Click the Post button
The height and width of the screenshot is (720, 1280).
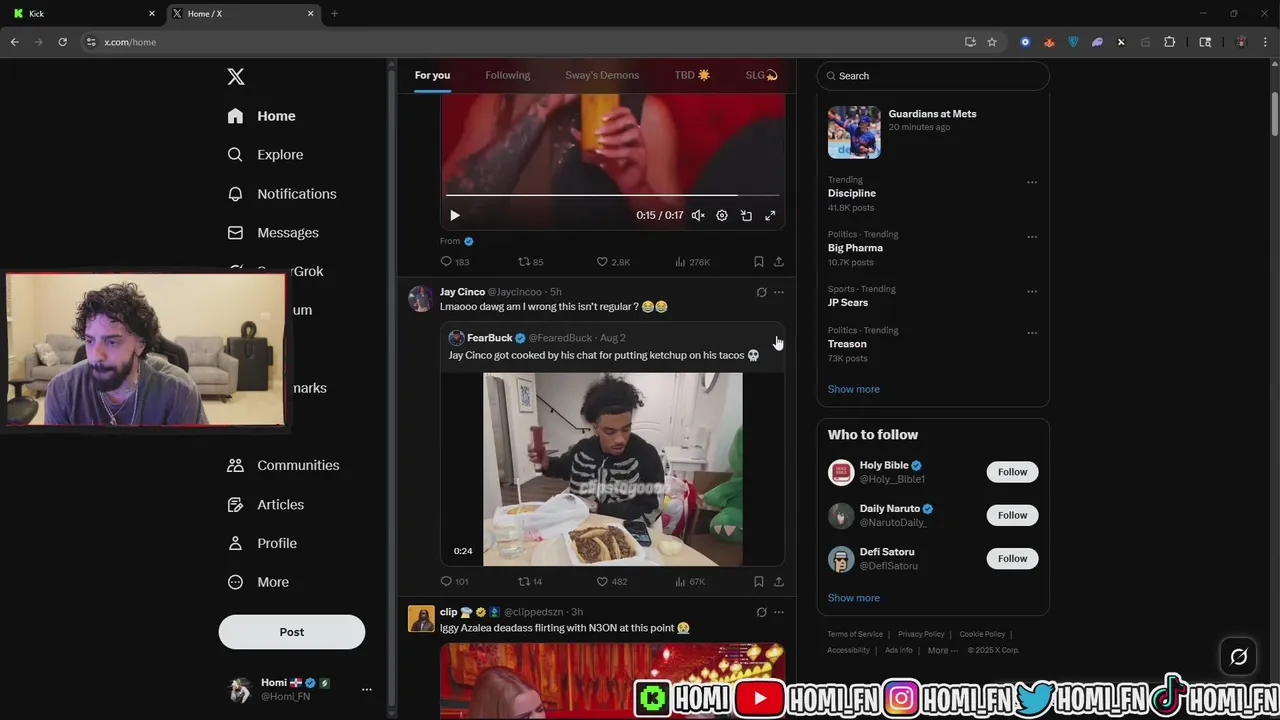(x=292, y=632)
